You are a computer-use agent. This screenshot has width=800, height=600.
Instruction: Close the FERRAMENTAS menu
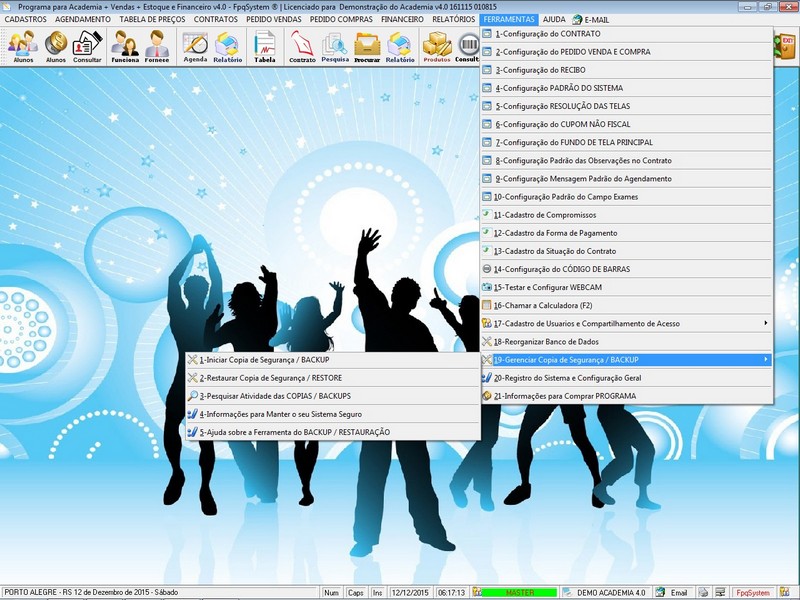[509, 19]
